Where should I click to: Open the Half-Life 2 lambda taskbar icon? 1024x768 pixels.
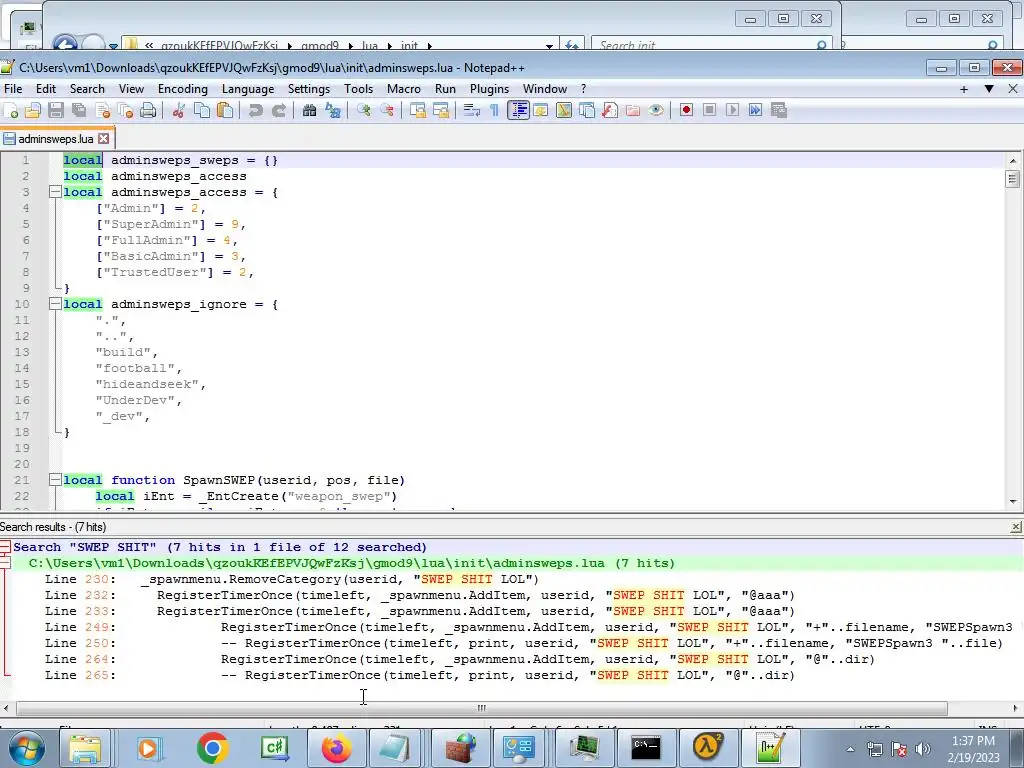tap(708, 748)
